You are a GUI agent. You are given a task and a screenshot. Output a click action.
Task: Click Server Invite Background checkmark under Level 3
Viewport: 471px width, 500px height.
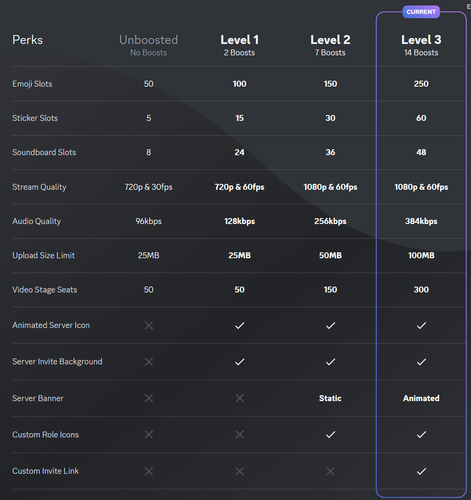421,362
